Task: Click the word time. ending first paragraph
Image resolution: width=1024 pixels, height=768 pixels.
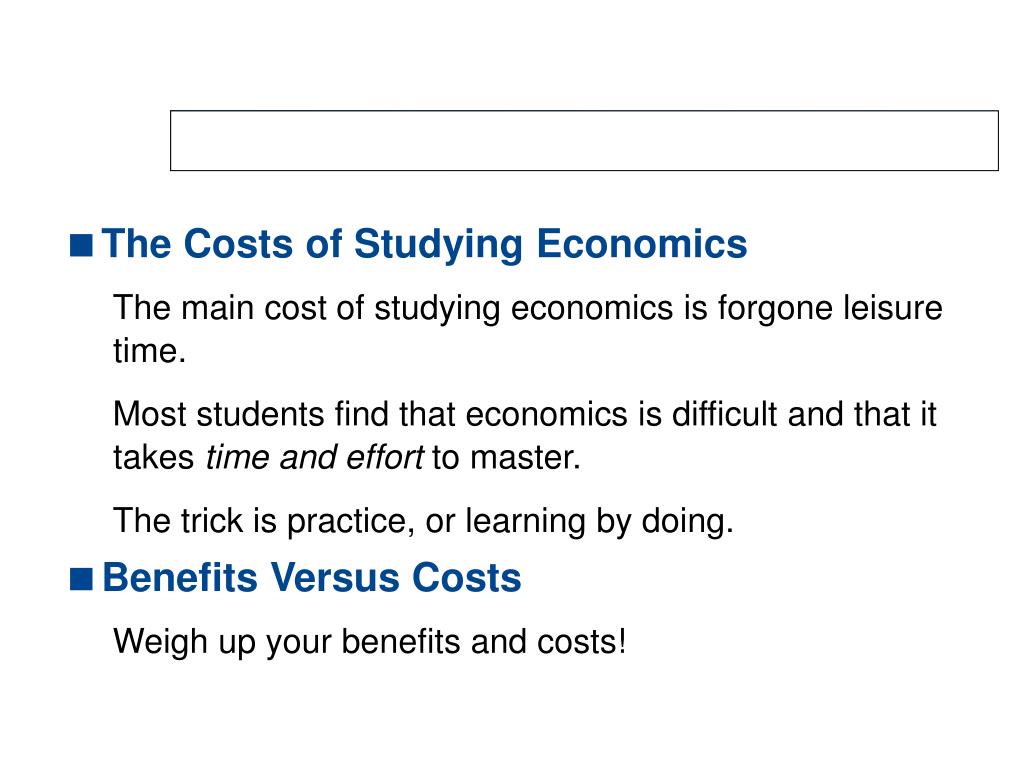Action: point(150,351)
